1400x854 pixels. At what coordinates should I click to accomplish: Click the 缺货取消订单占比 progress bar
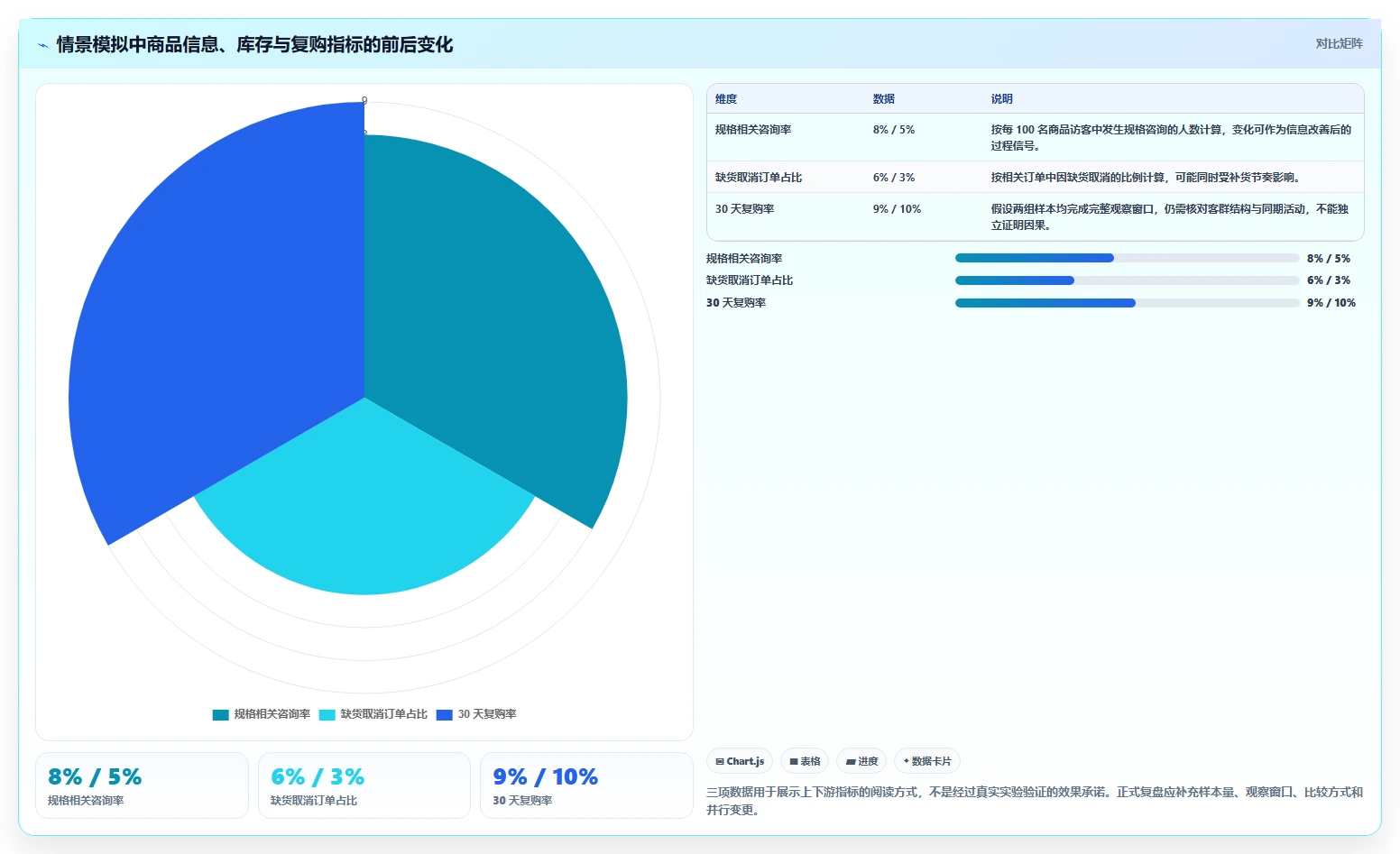point(1127,280)
